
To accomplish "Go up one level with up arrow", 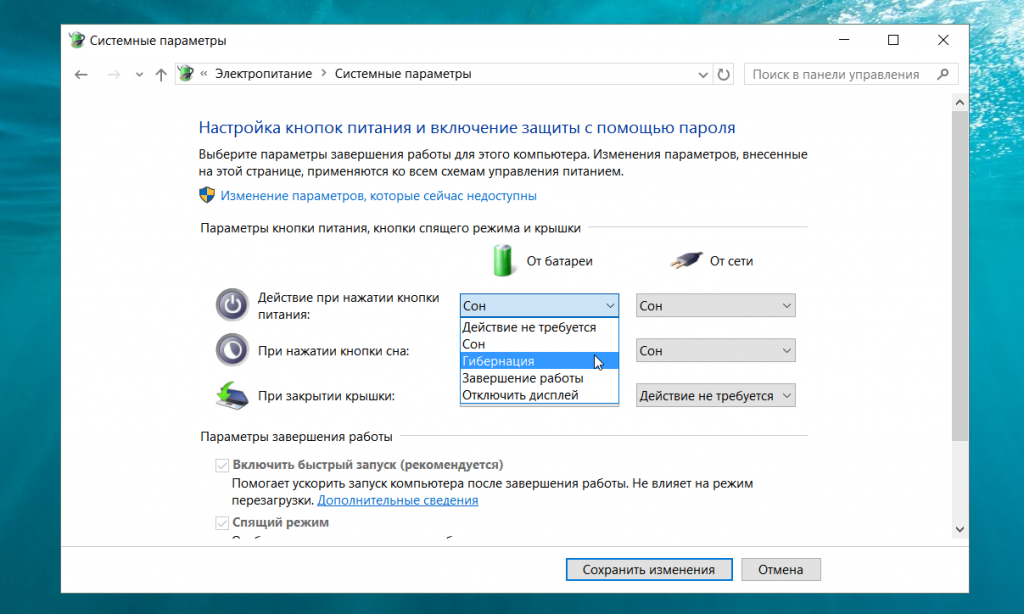I will (161, 74).
